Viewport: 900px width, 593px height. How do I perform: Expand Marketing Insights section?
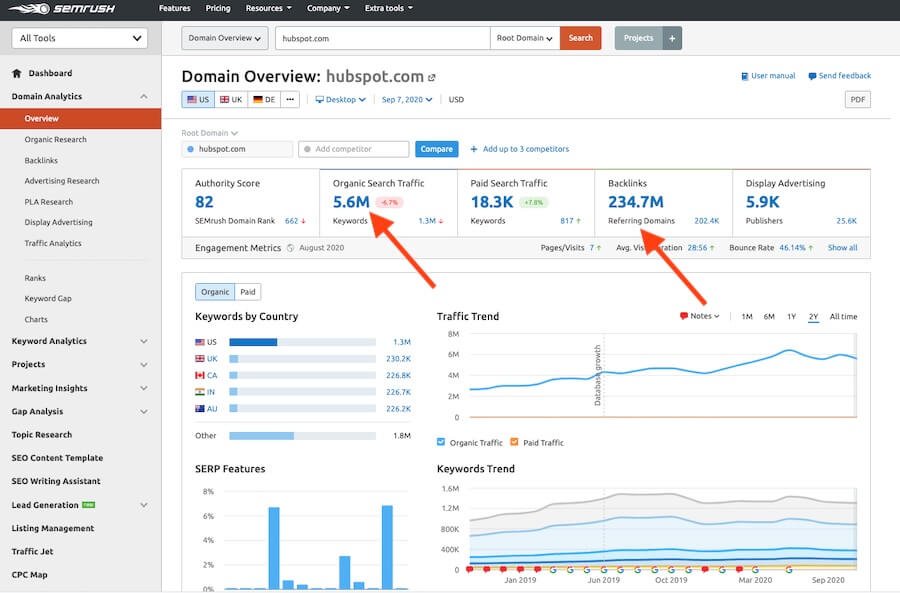tap(143, 388)
